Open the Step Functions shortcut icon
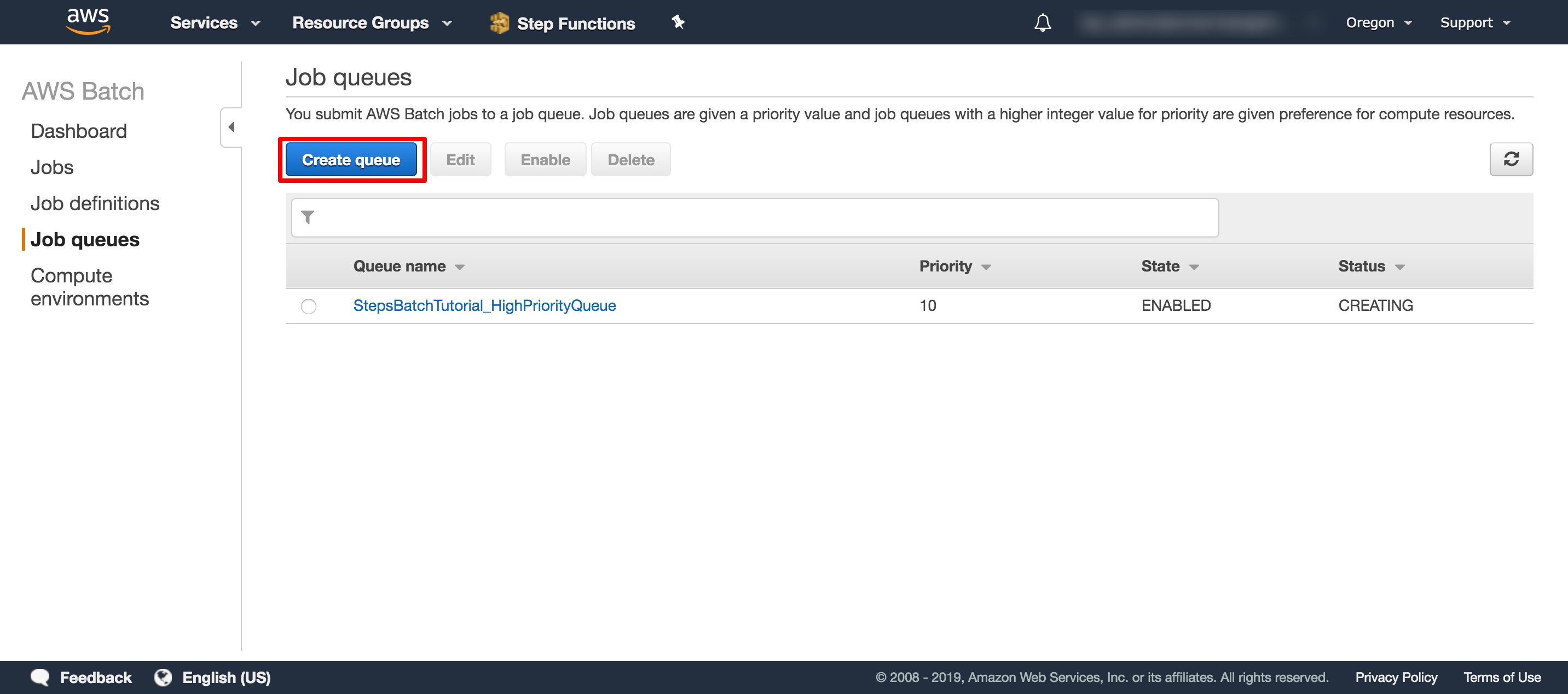The image size is (1568, 694). click(499, 23)
